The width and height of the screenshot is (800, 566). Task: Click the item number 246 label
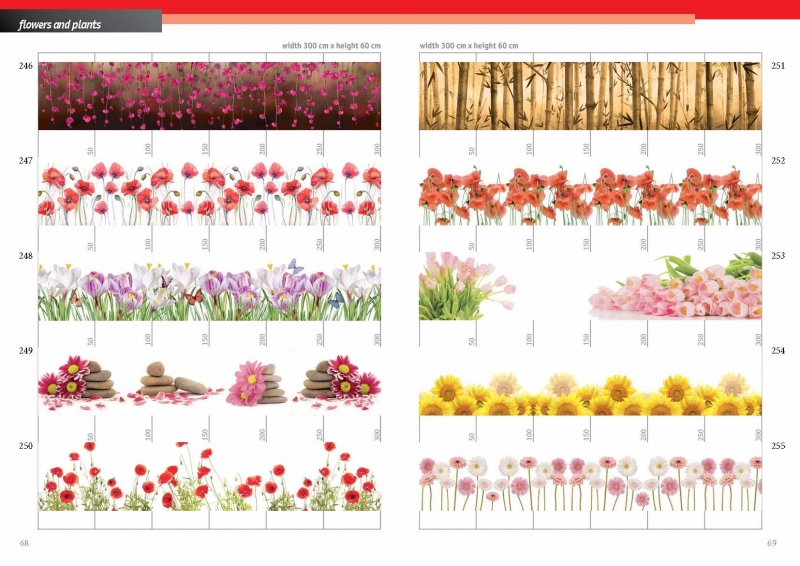(26, 66)
